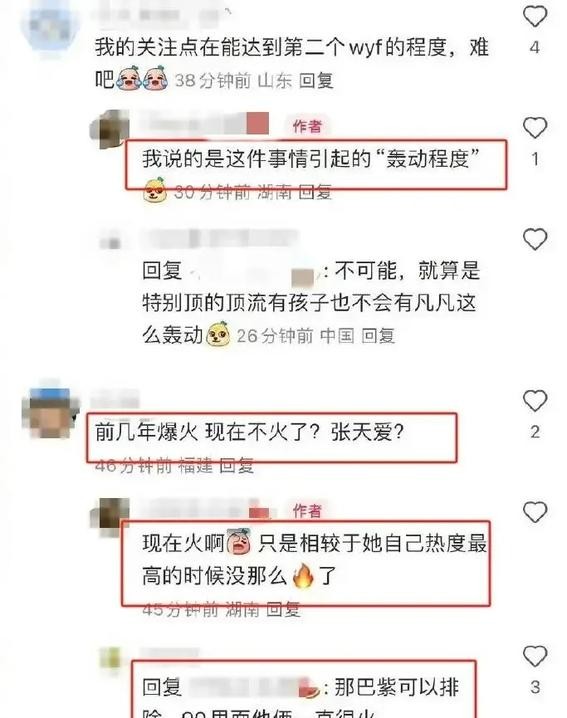This screenshot has width=567, height=718.
Task: Open the comment text "前几年爆火 现在不火了? 张天爱?"
Action: (x=249, y=432)
